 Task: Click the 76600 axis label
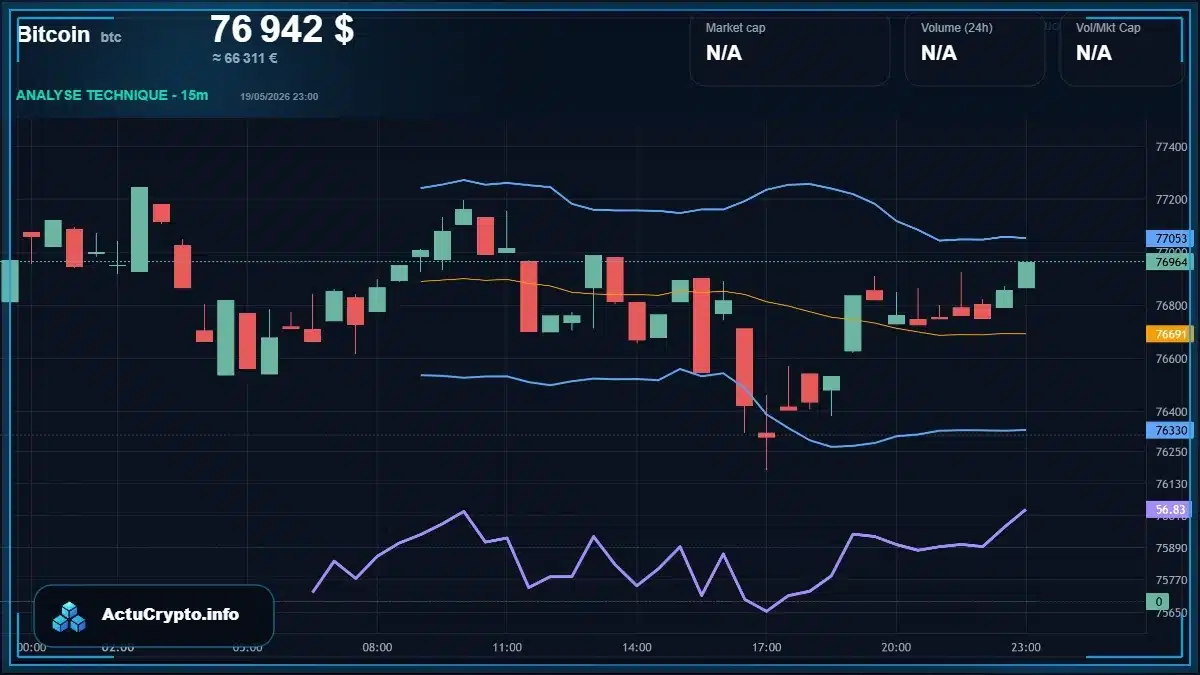(x=1171, y=359)
